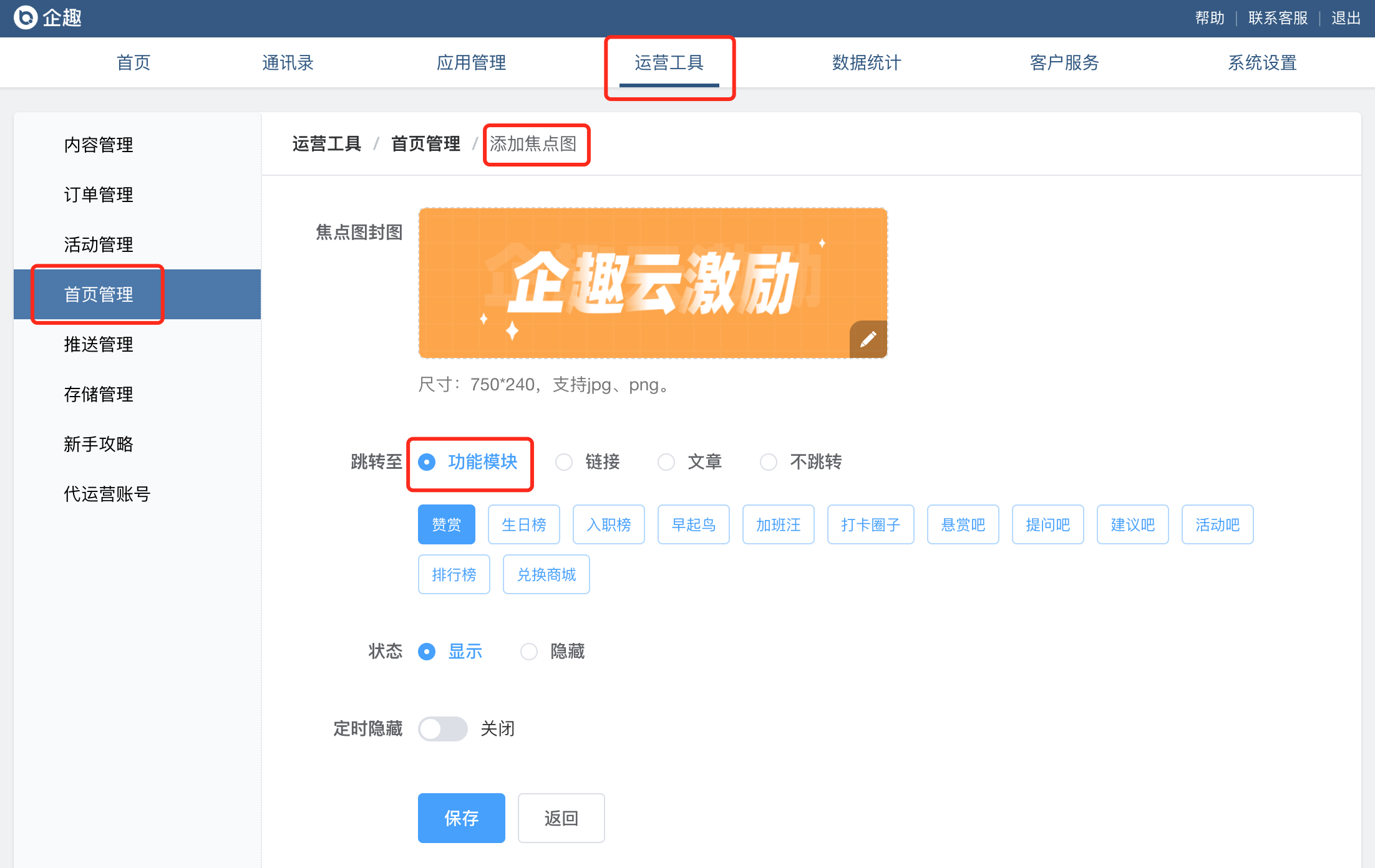Pick the 打卡圈子 module

tap(871, 524)
